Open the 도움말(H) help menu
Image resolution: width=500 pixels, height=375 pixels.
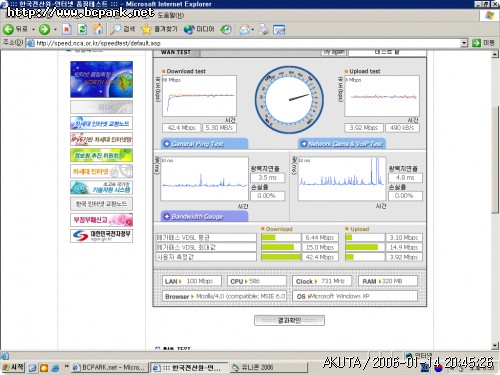[170, 15]
